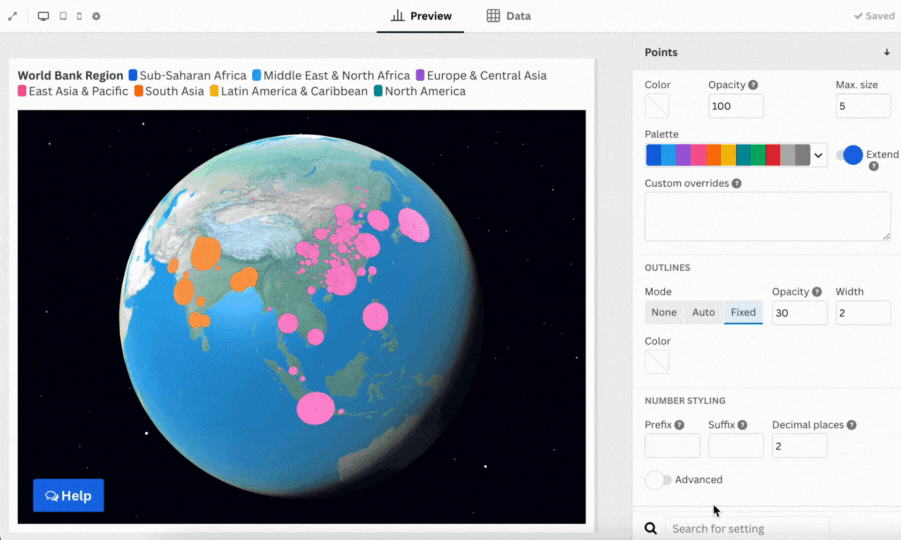Set outline mode to Auto
Screen dimensions: 901x540
(x=704, y=313)
